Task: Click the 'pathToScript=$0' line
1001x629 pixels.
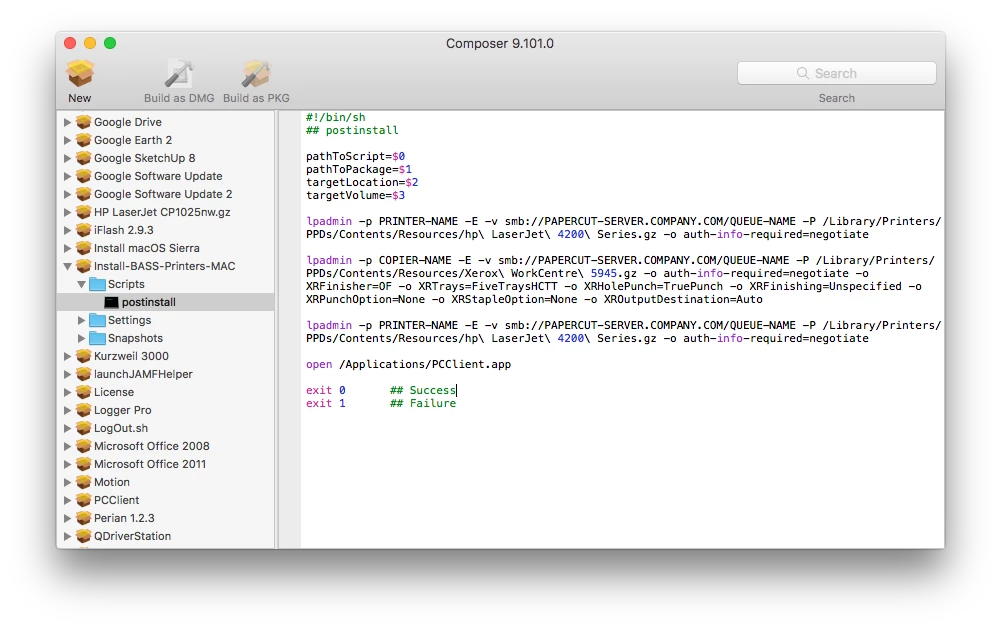Action: pyautogui.click(x=356, y=156)
